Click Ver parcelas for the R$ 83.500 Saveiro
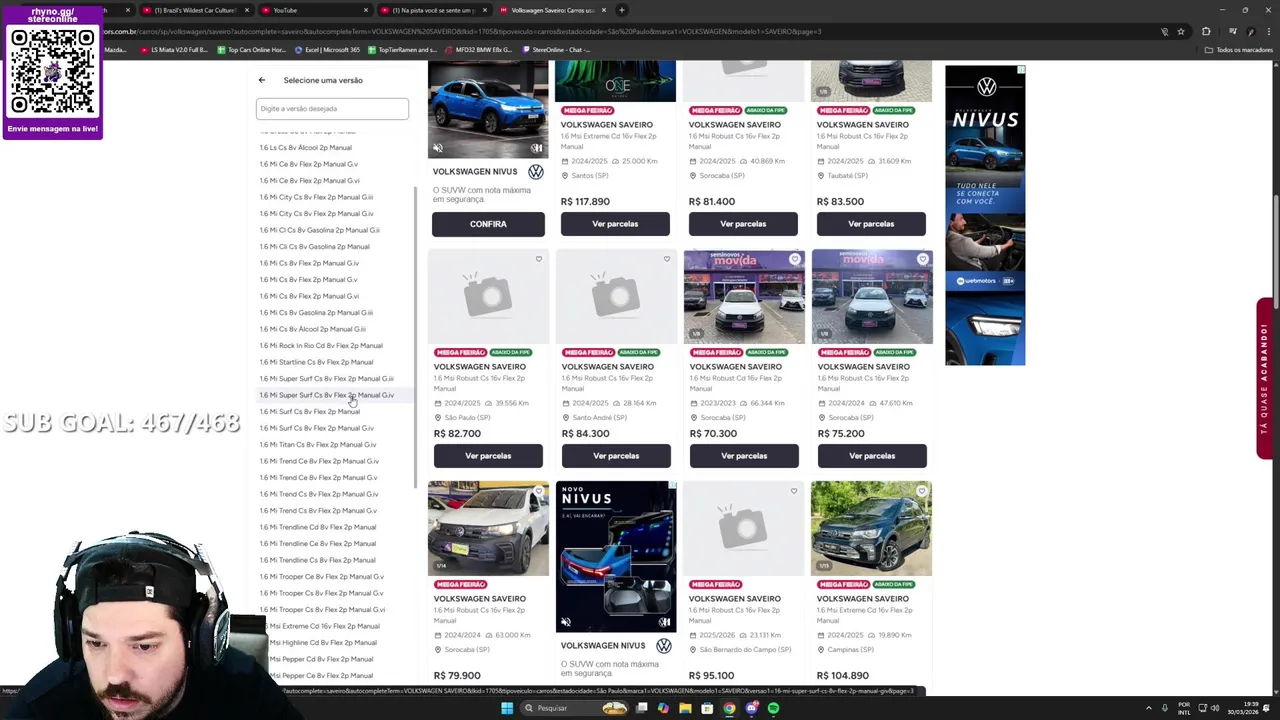The image size is (1280, 720). click(871, 224)
